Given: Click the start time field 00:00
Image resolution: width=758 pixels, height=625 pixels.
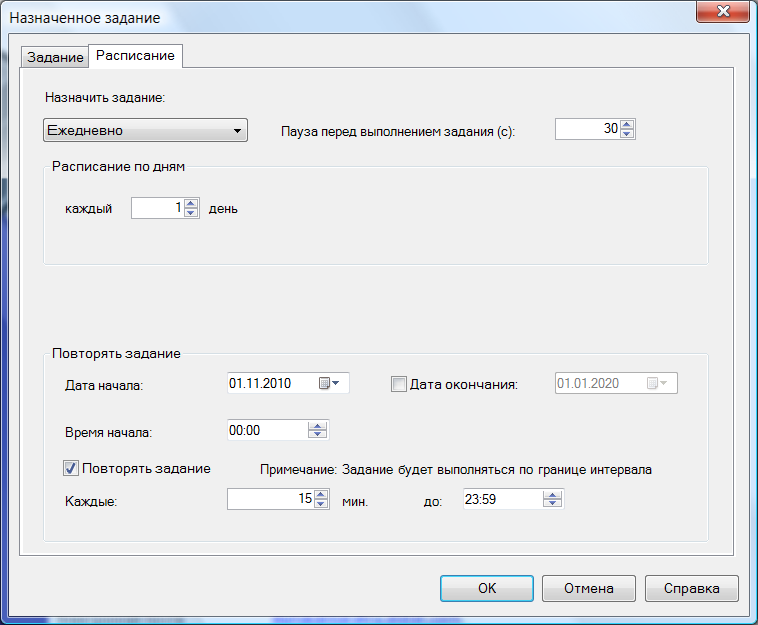Looking at the screenshot, I should tap(265, 430).
